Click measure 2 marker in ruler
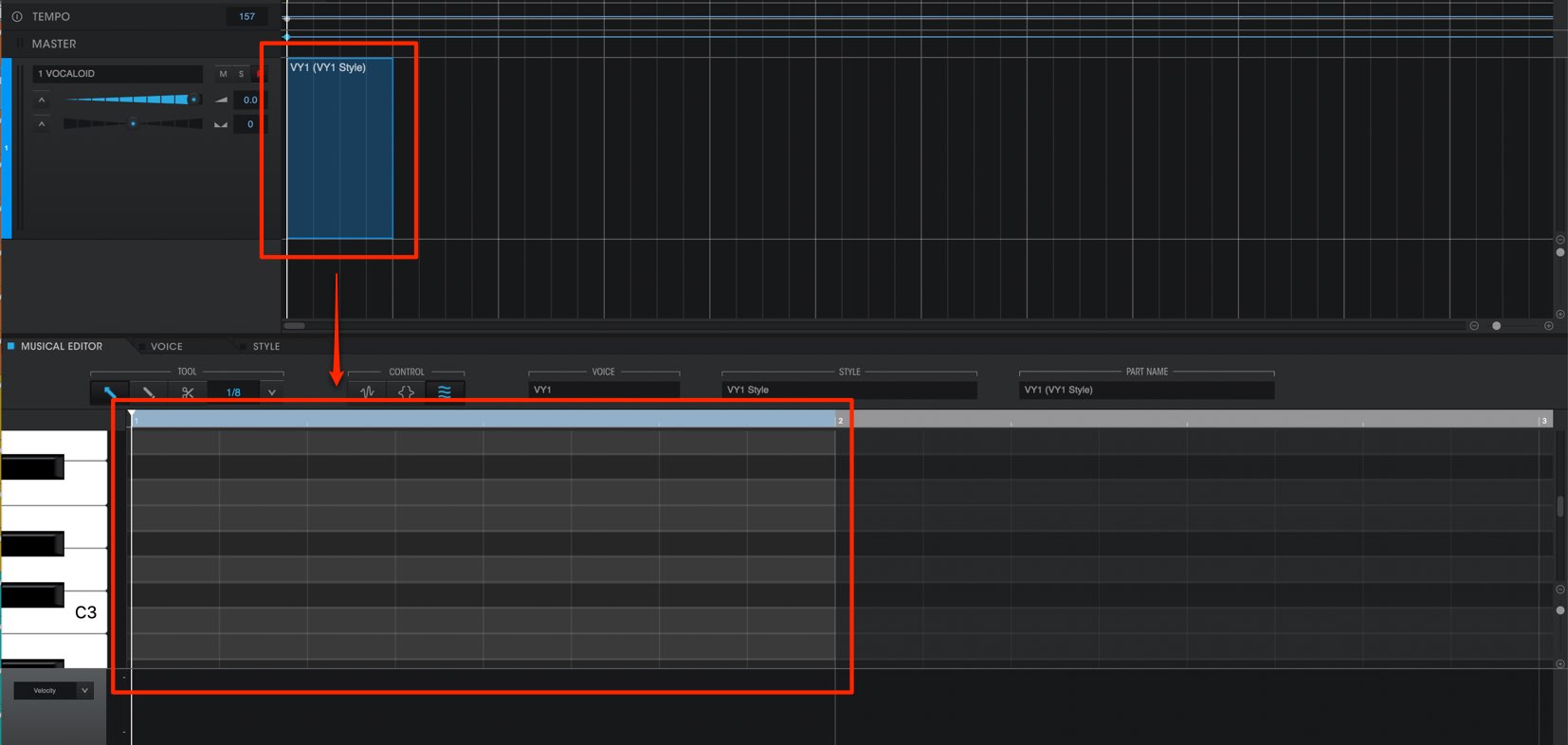The height and width of the screenshot is (745, 1568). pos(840,420)
